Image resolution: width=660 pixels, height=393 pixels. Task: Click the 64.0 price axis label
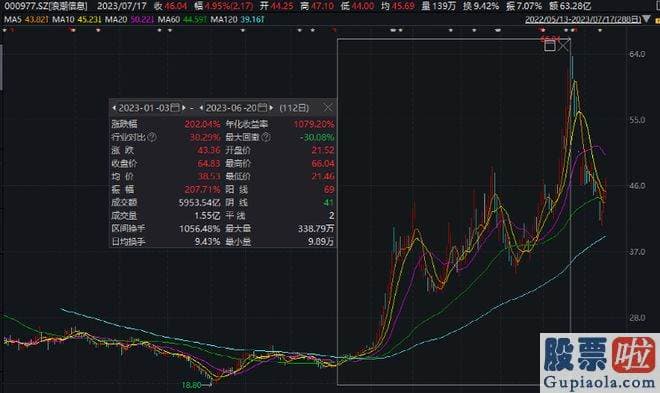637,54
